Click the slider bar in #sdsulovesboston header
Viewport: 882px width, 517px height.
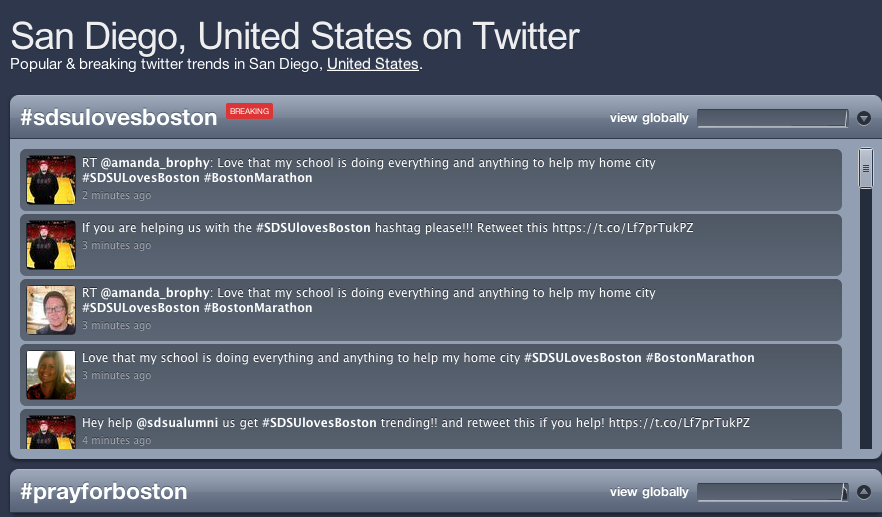tap(772, 118)
